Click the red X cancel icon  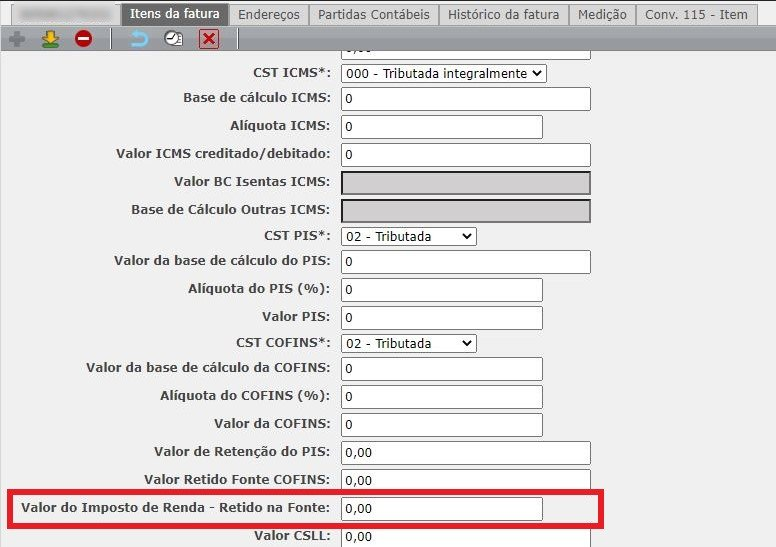(x=208, y=39)
